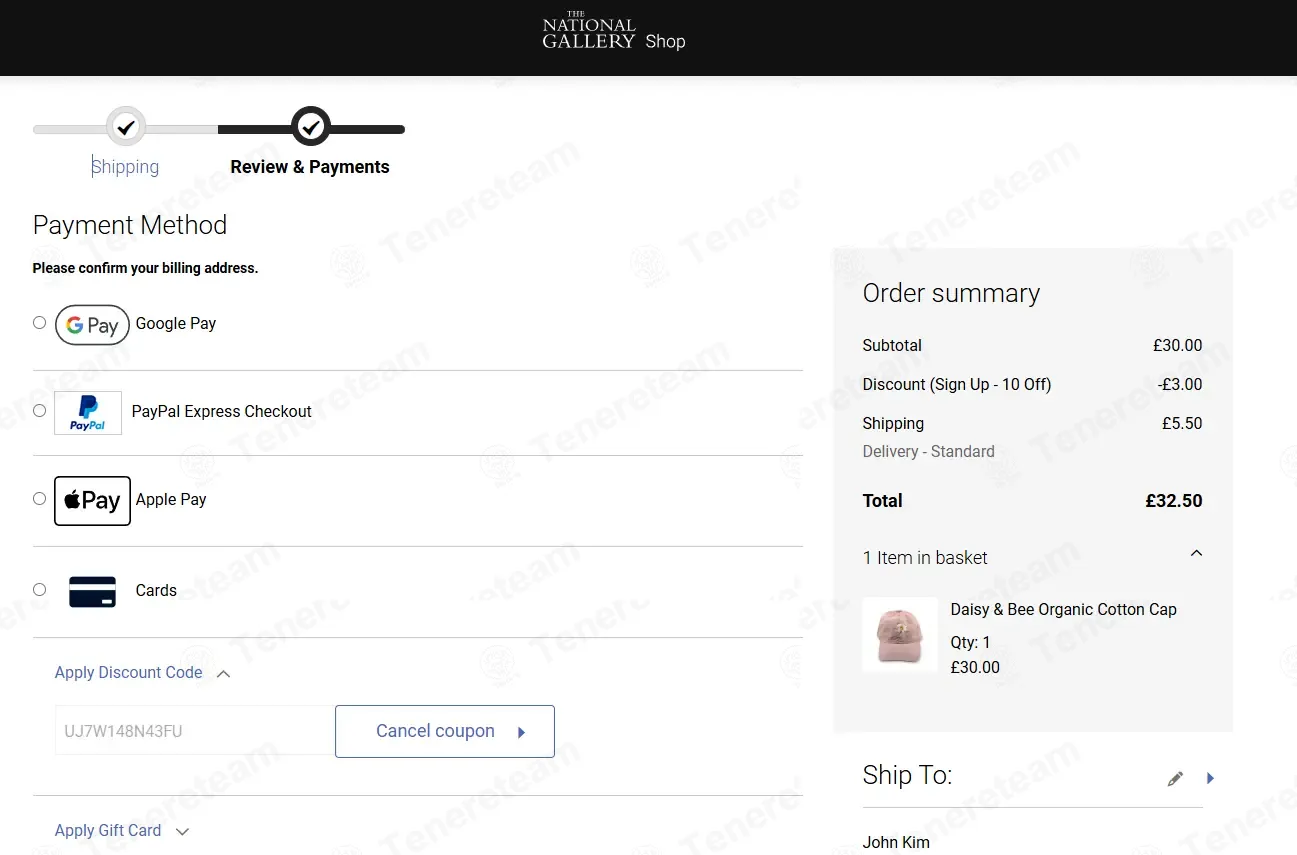The image size is (1297, 855).
Task: Choose the Apple Pay radio option
Action: 39,498
